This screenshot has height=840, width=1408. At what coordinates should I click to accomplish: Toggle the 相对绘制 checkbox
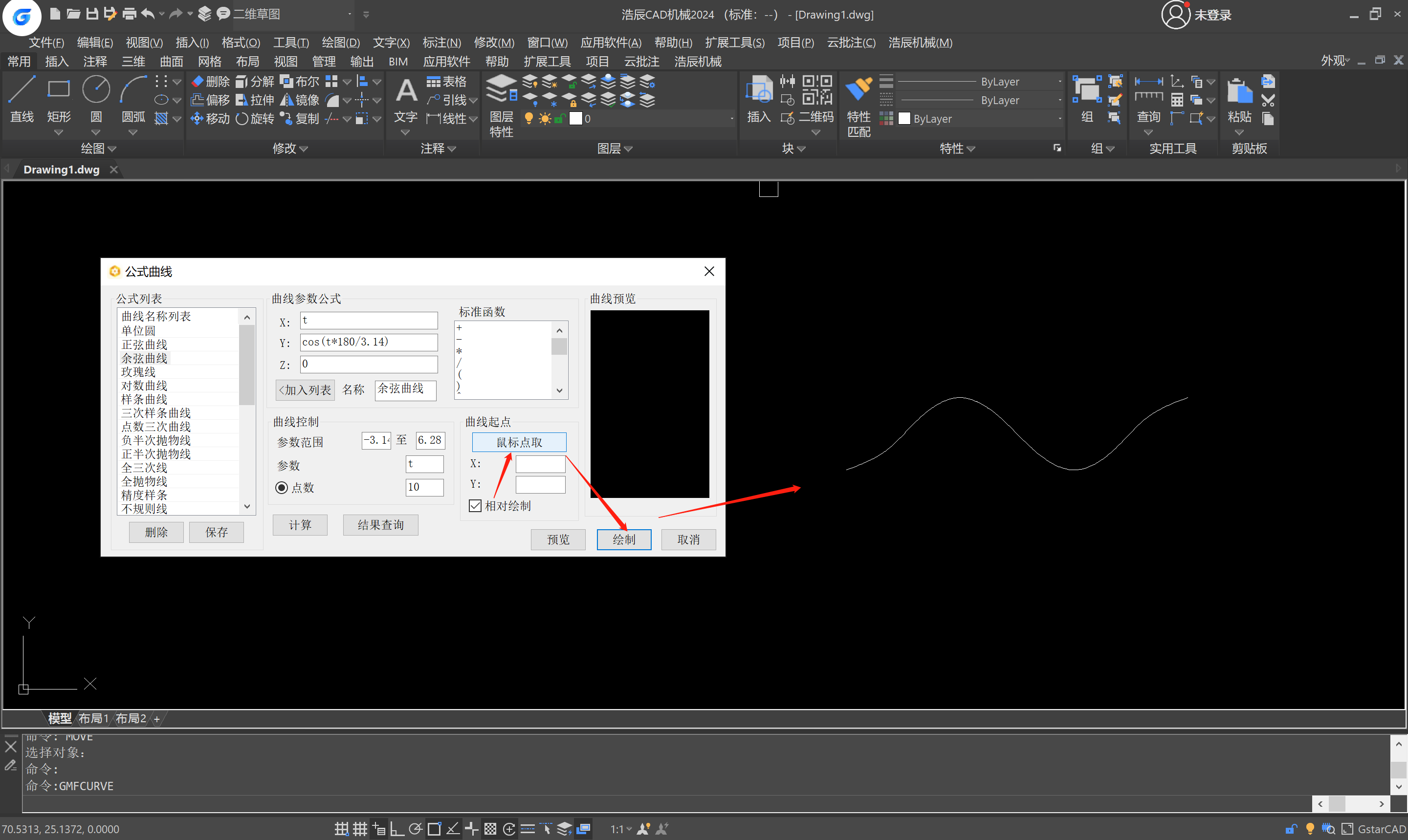(475, 506)
